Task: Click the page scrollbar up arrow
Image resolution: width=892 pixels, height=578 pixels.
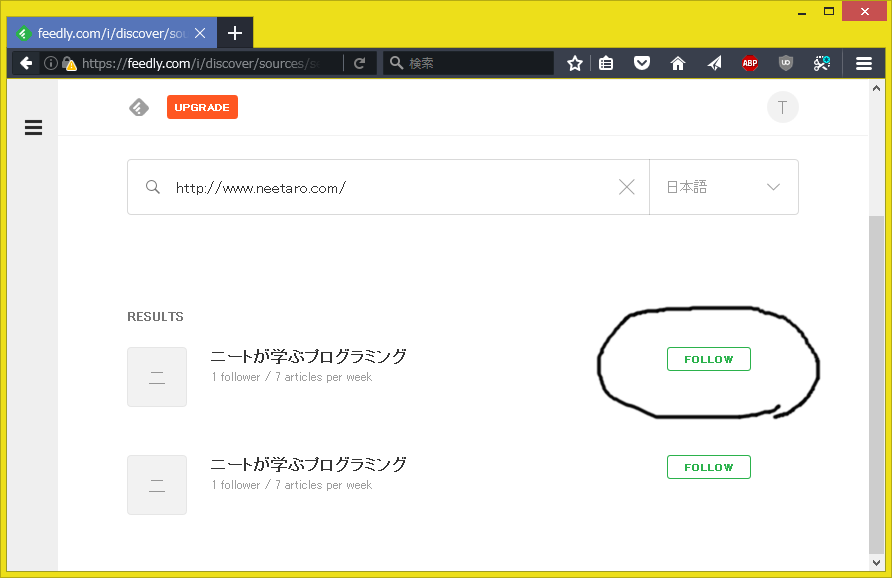Action: click(876, 88)
